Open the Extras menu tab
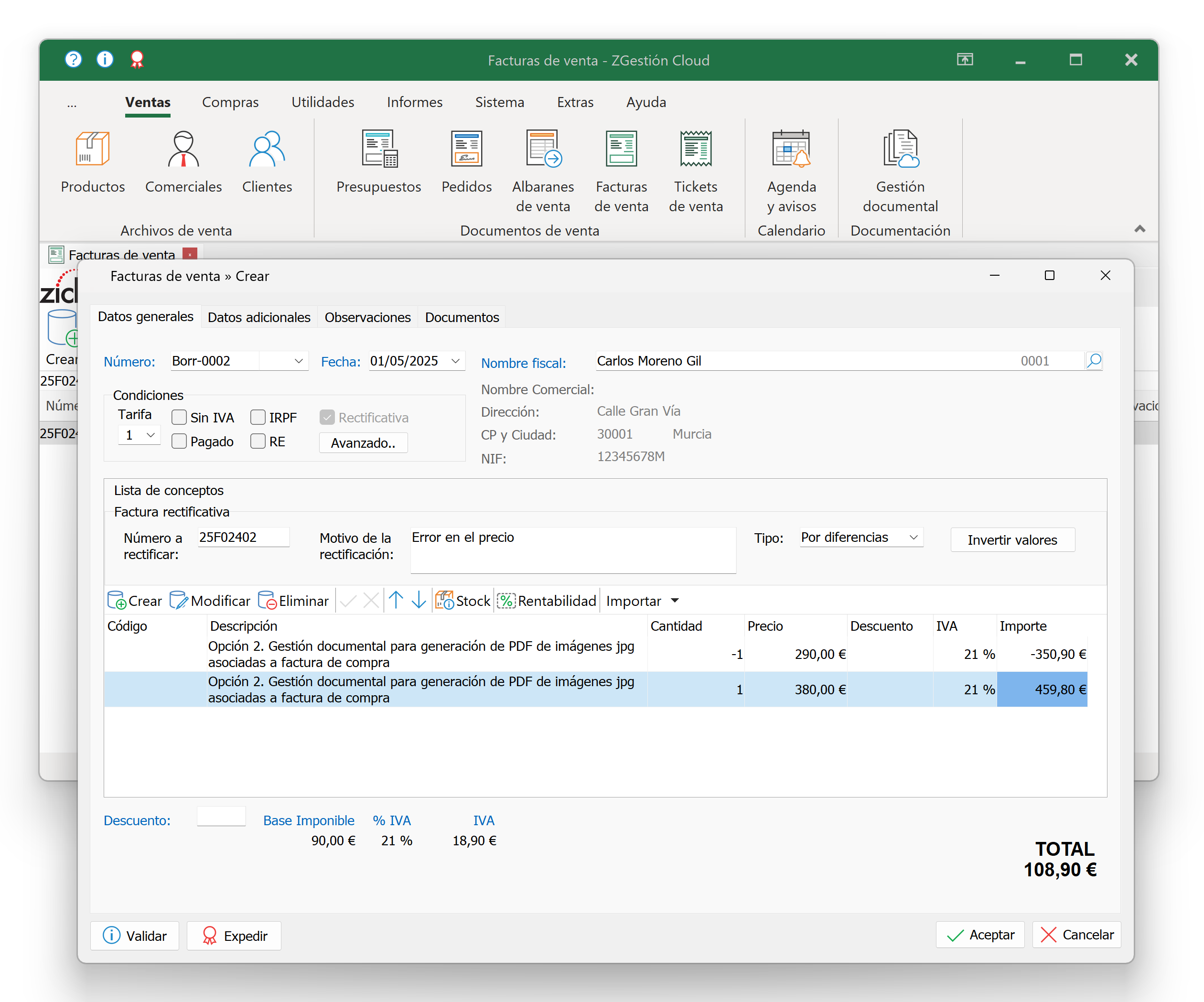This screenshot has height=1002, width=1204. [575, 102]
